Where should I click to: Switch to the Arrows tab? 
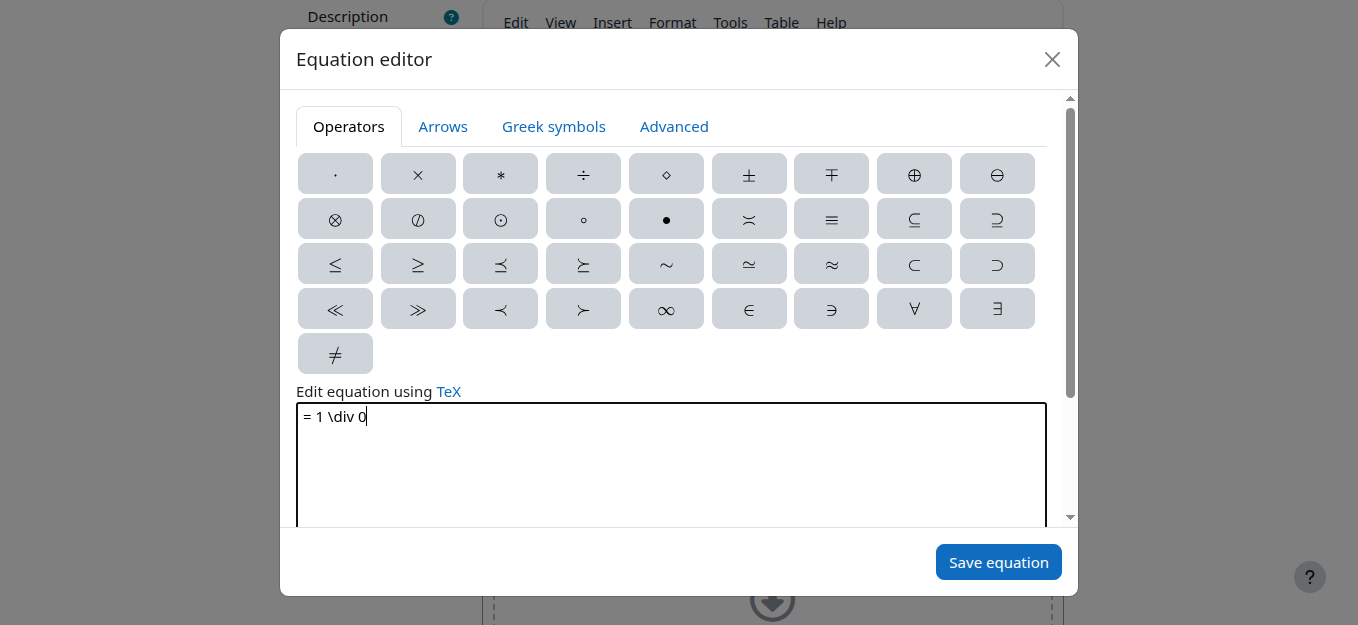pyautogui.click(x=443, y=127)
